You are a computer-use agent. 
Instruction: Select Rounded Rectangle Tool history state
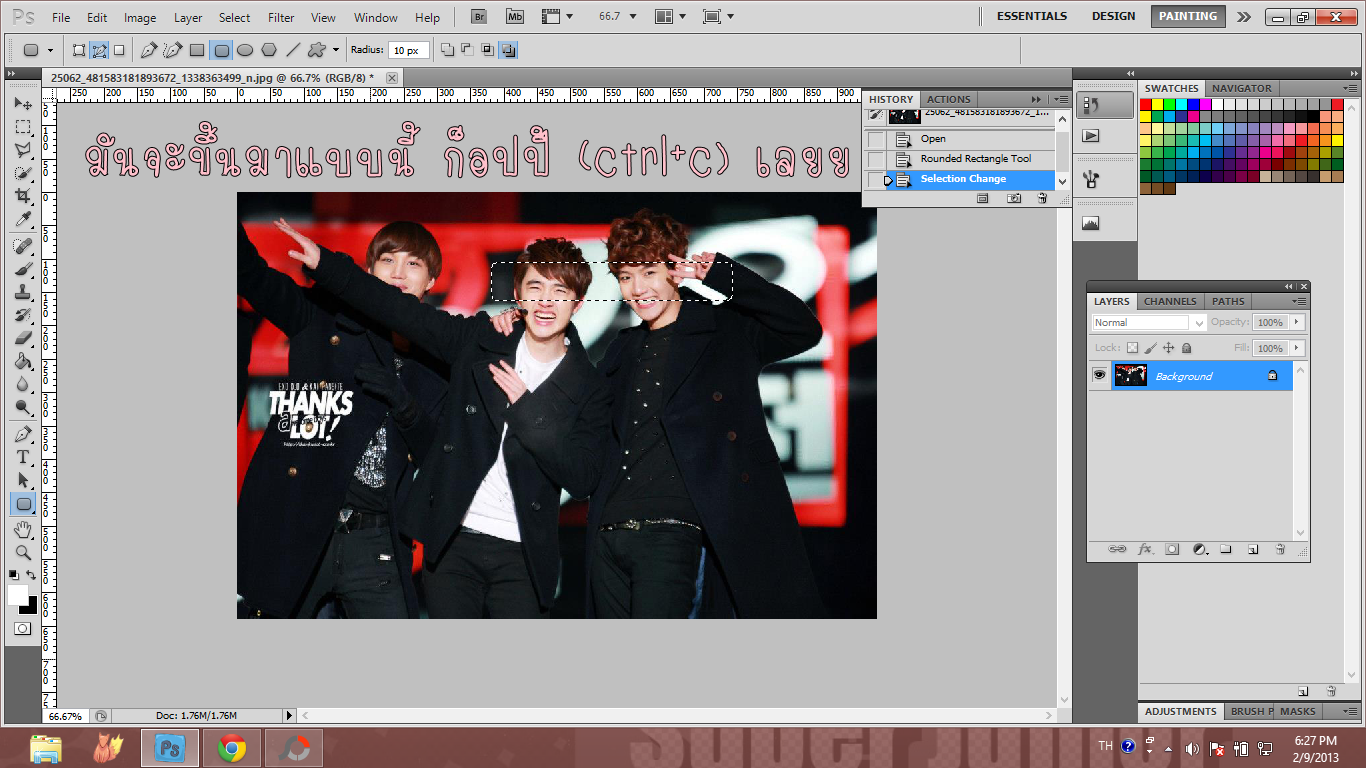[x=975, y=159]
